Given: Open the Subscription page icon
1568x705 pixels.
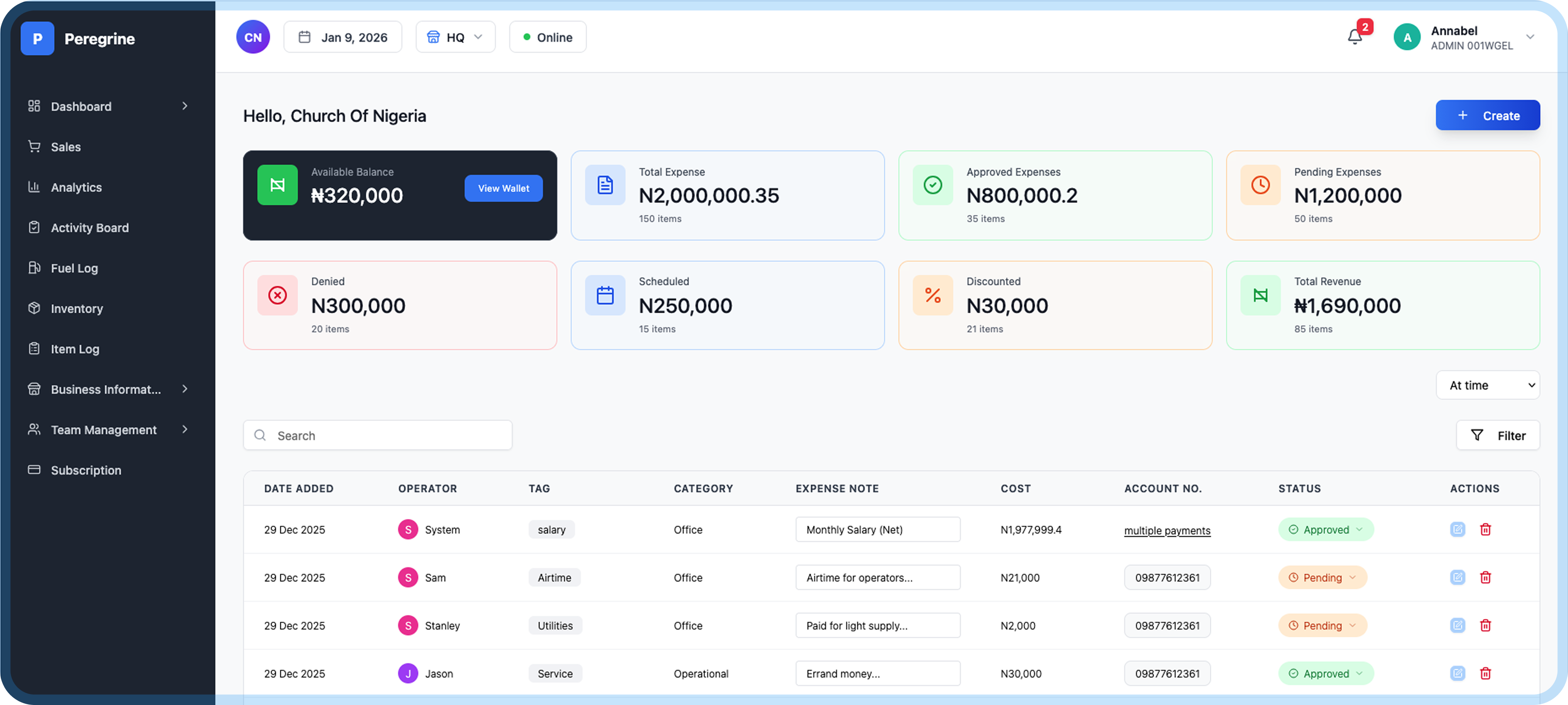Looking at the screenshot, I should click(x=35, y=470).
